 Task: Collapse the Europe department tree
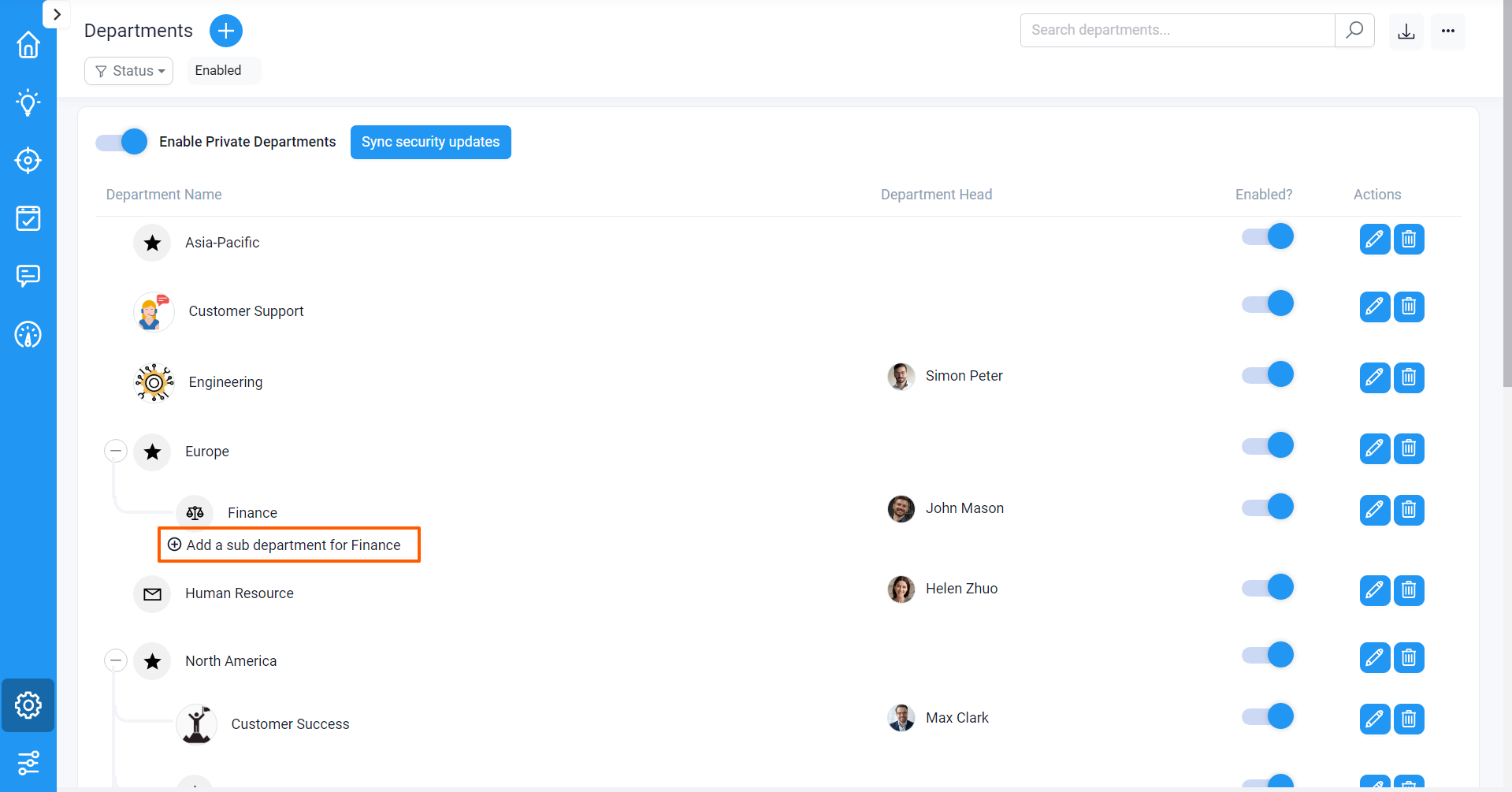click(x=115, y=450)
